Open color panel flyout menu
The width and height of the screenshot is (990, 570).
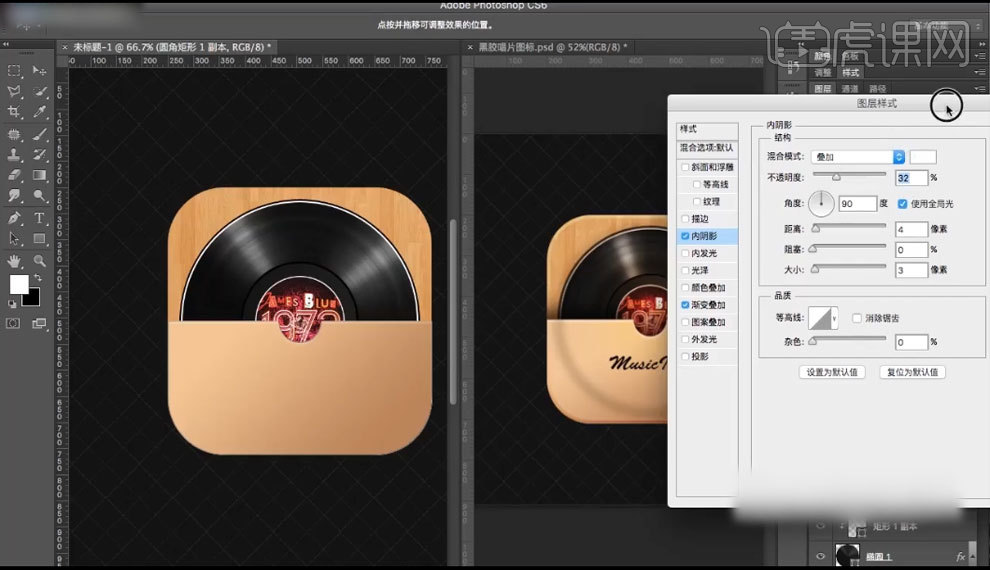point(980,56)
